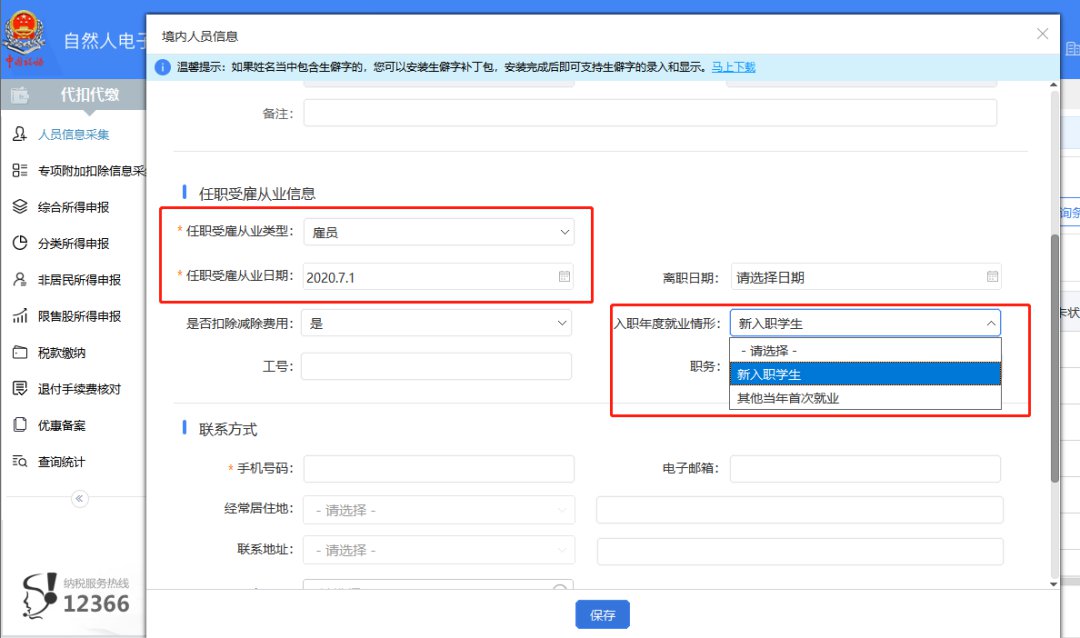
Task: Click the 手机号码 input field
Action: 439,468
